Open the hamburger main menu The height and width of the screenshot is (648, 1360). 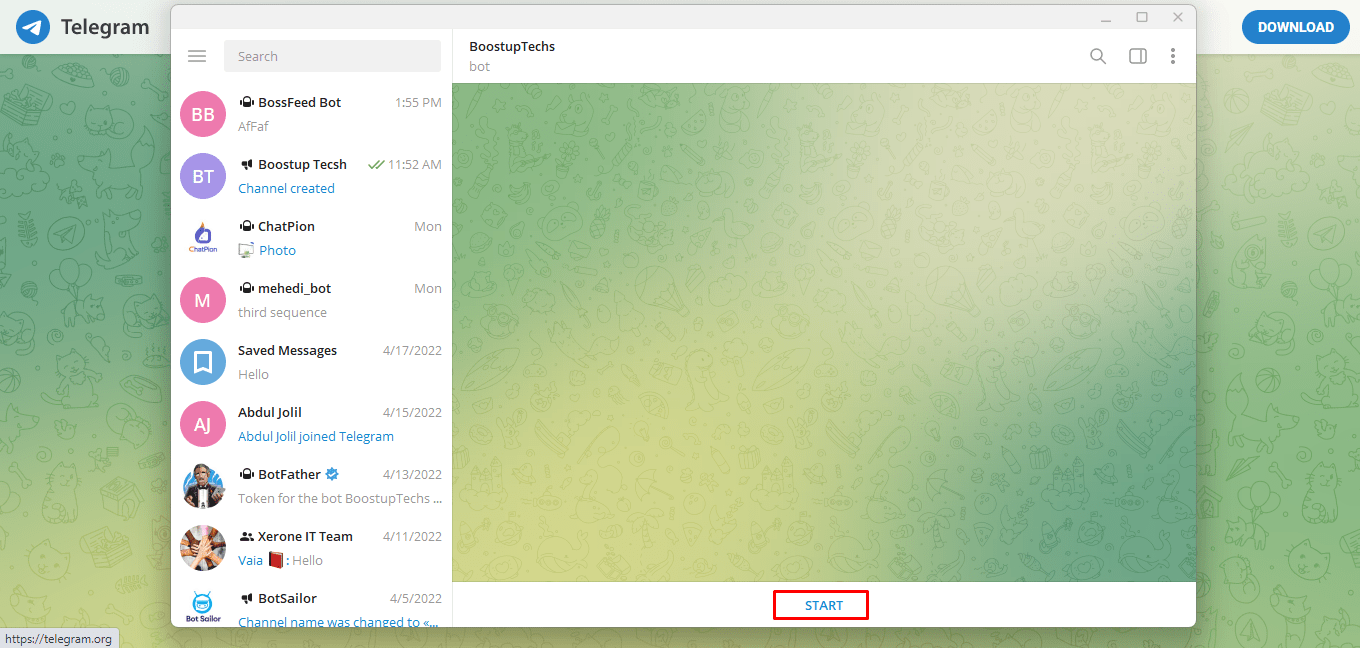(x=197, y=57)
